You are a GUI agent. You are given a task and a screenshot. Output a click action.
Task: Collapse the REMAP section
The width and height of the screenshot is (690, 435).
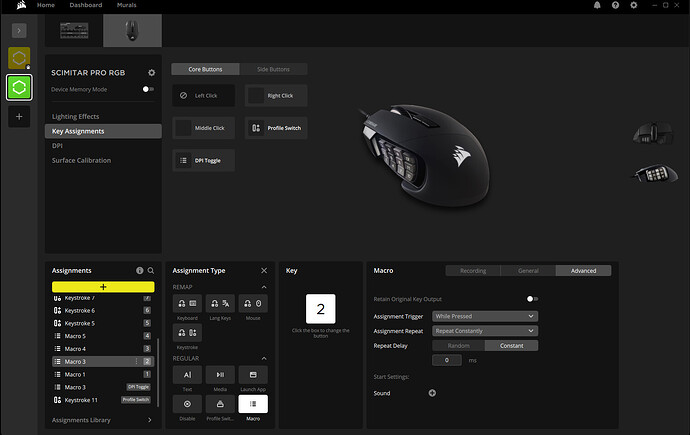[264, 287]
